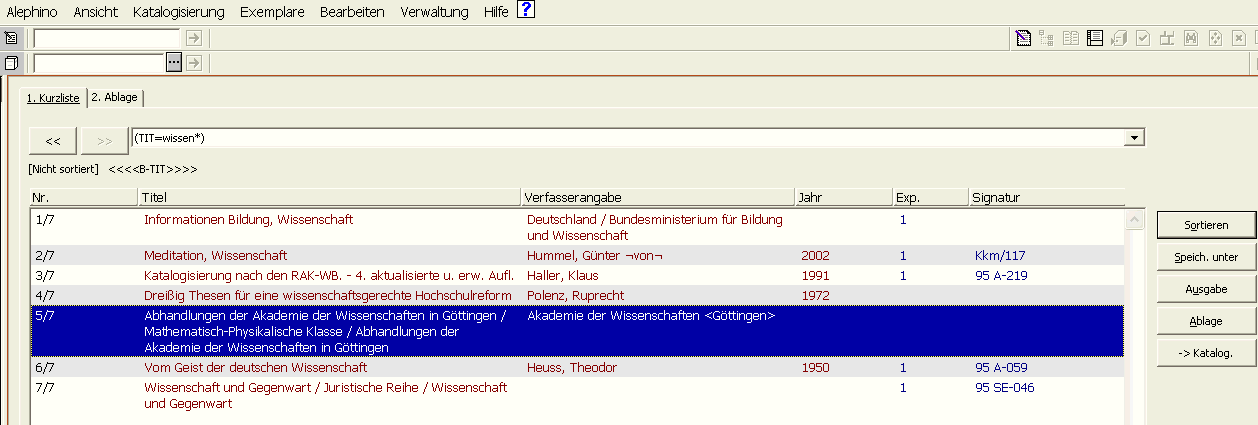Click year '1972' in Polenz row
Screen dimensions: 1258x425
(x=816, y=295)
